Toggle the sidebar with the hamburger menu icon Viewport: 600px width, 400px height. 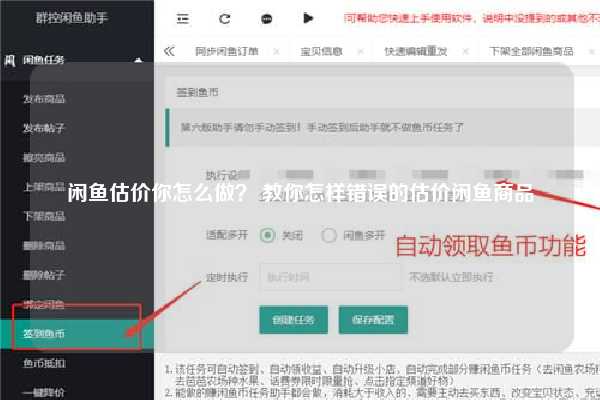point(183,18)
